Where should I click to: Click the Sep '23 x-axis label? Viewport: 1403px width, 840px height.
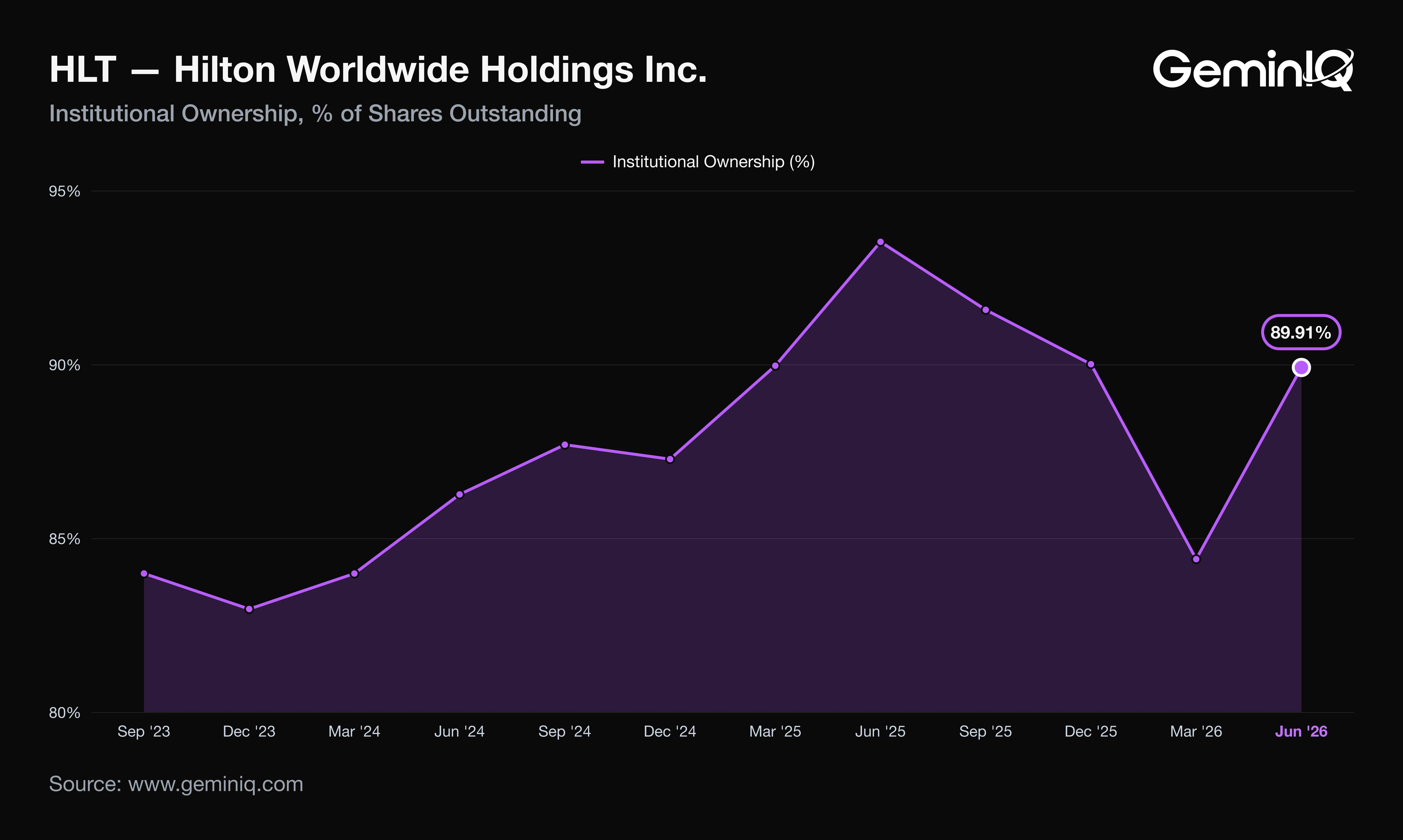144,732
